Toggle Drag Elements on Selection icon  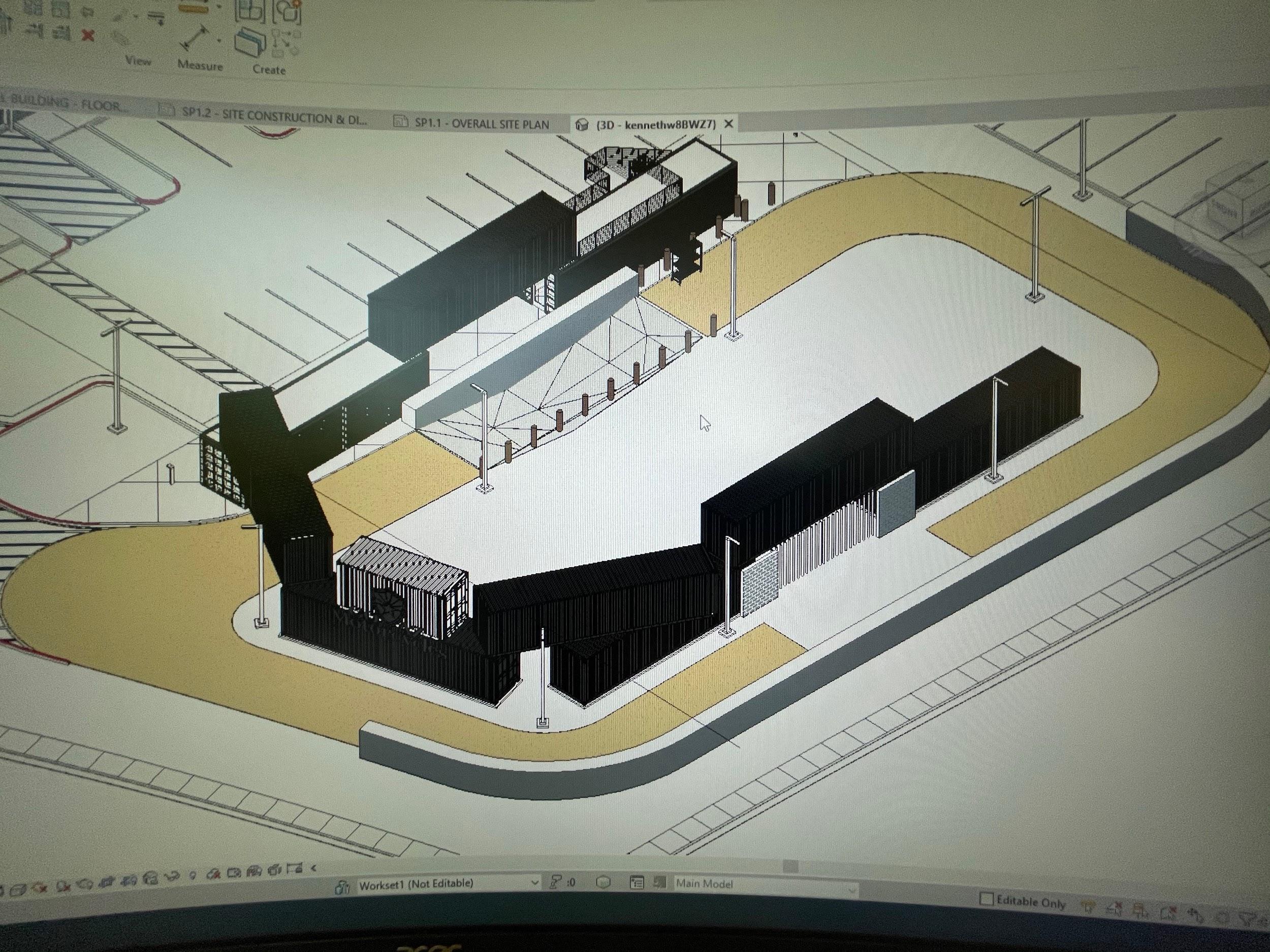point(1195,915)
